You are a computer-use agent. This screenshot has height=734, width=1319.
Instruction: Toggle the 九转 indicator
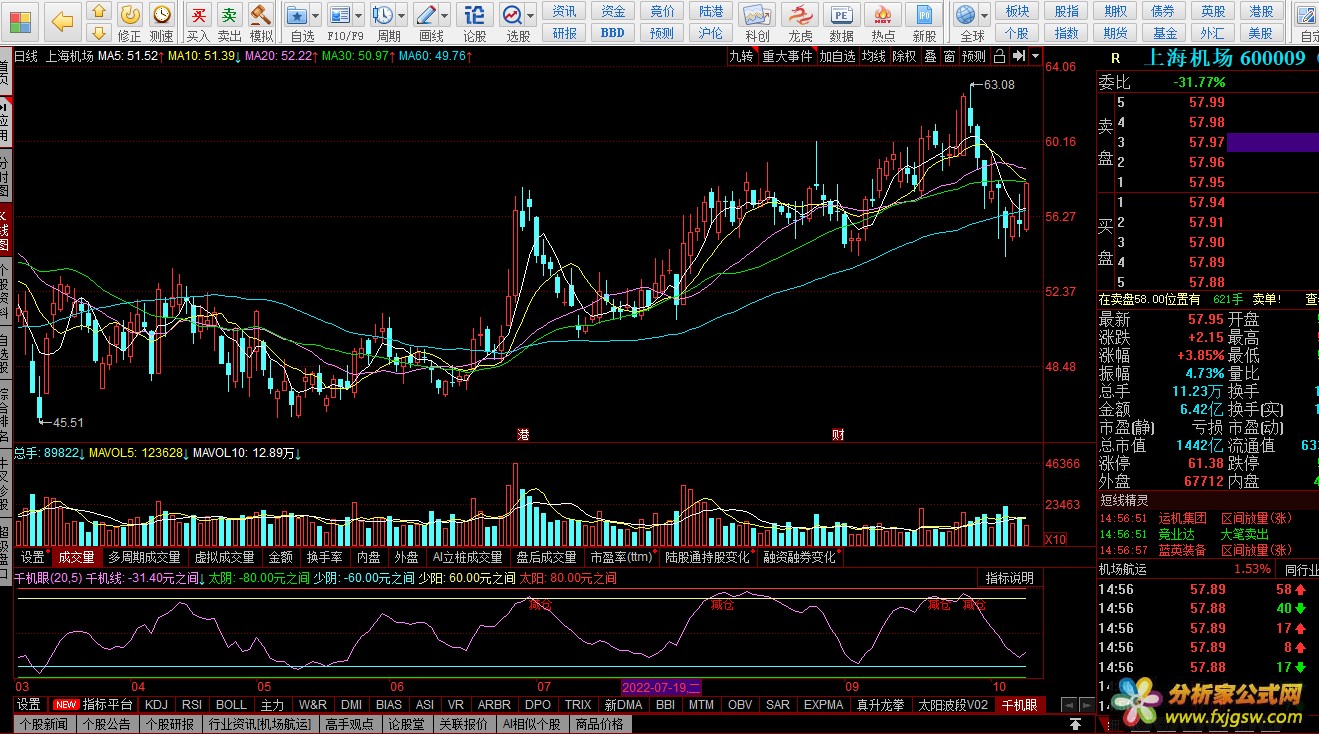click(741, 56)
